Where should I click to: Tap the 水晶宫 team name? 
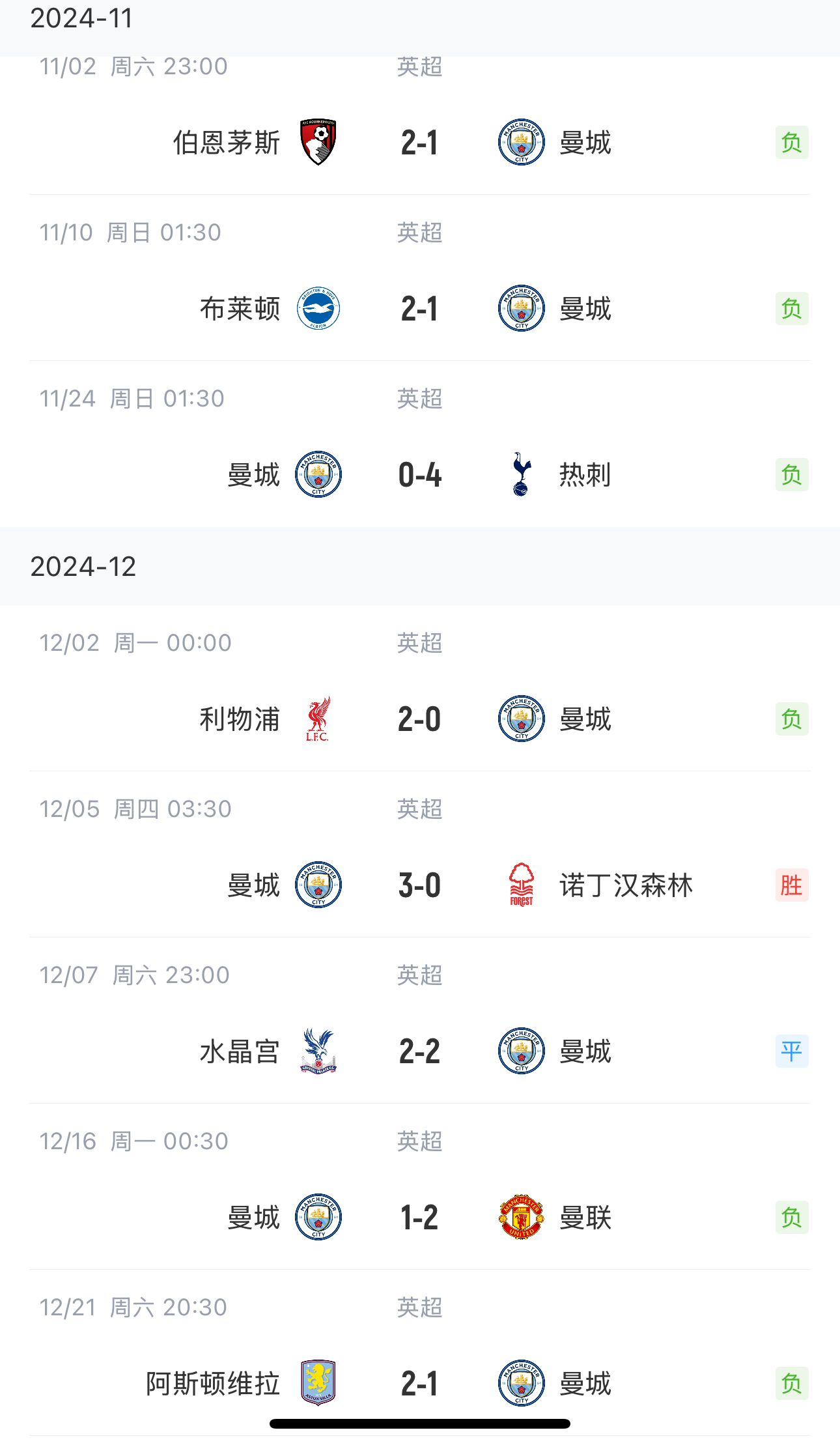(x=240, y=1051)
